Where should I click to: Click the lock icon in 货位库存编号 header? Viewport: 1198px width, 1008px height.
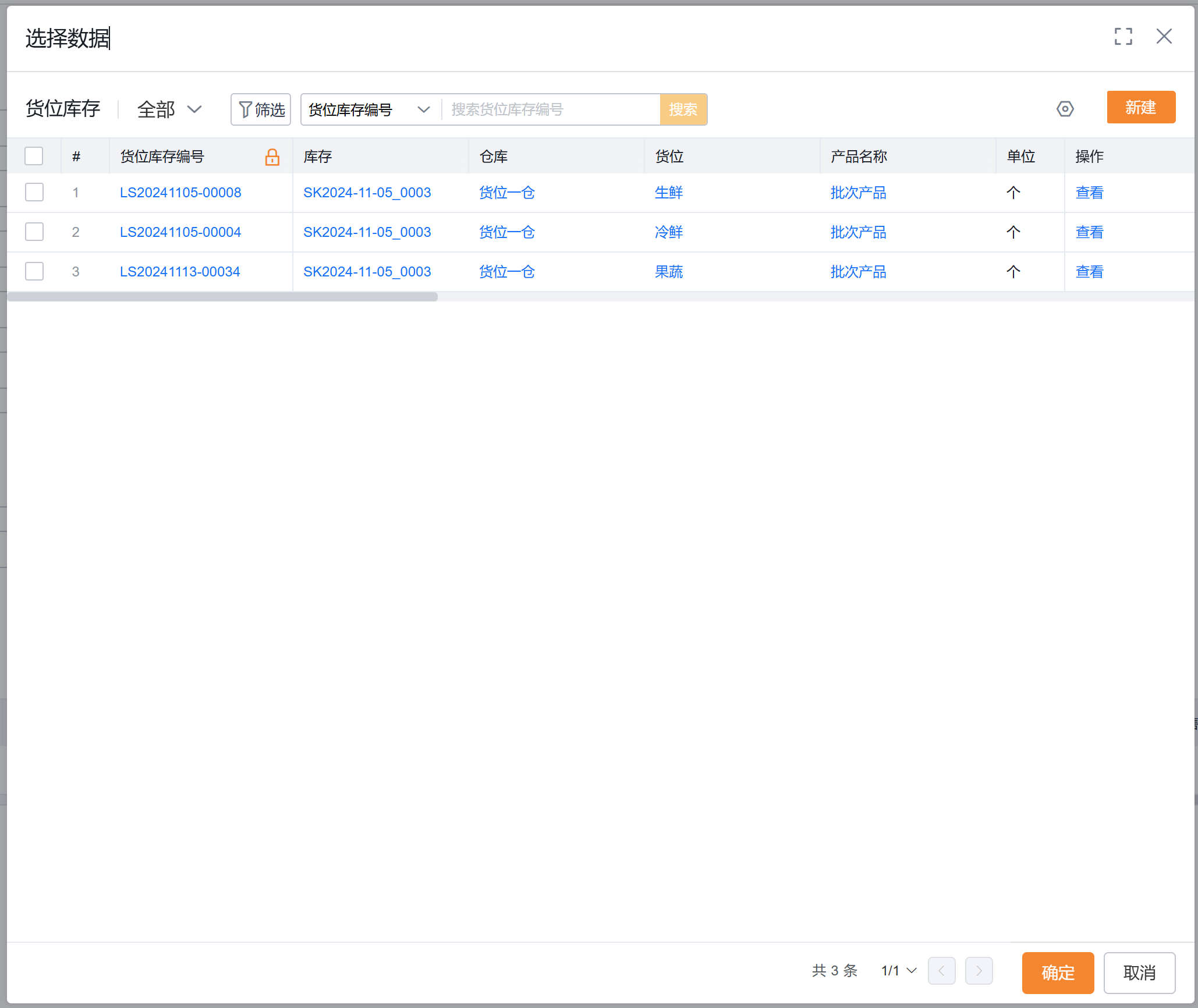272,157
